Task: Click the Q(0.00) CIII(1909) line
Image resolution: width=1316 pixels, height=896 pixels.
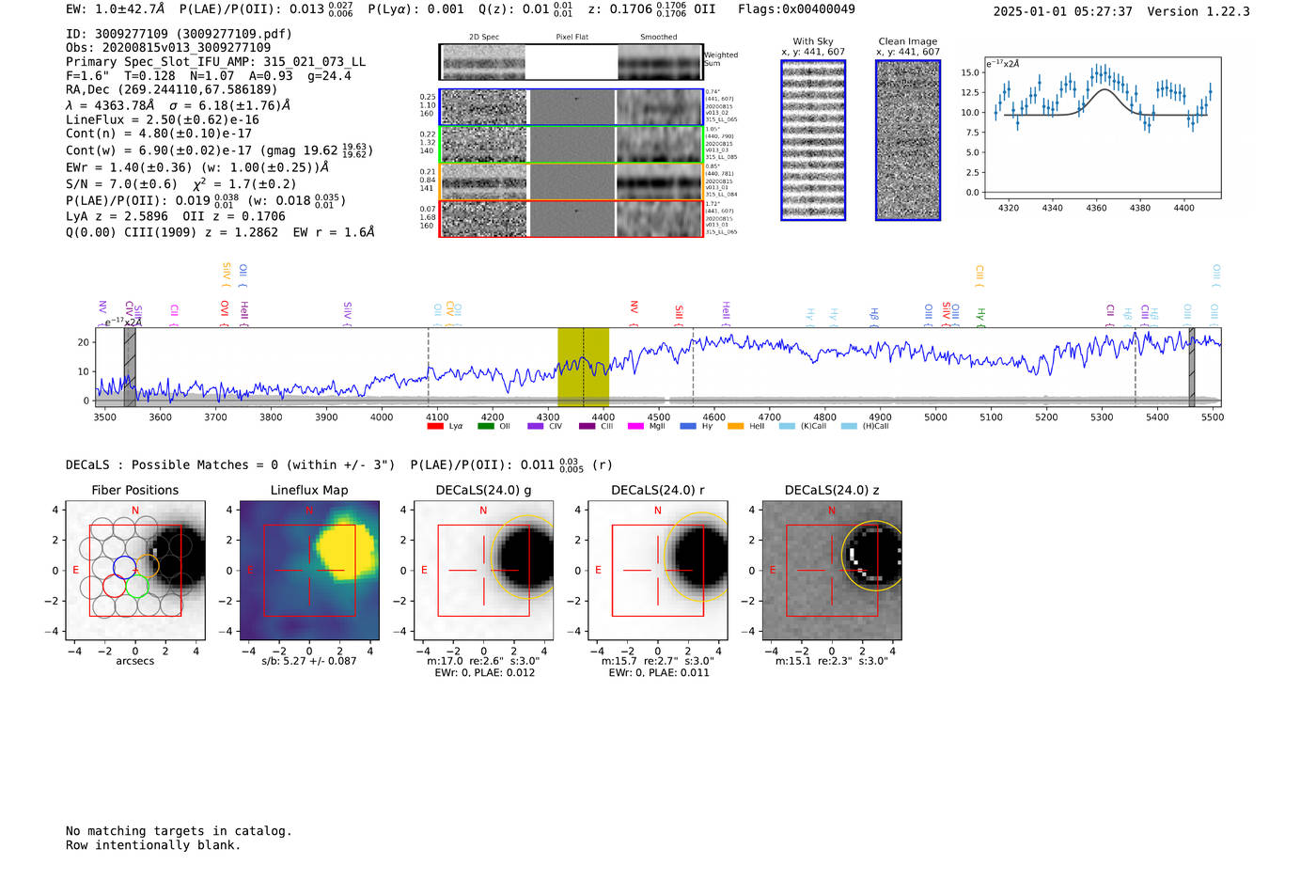Action: pyautogui.click(x=220, y=232)
